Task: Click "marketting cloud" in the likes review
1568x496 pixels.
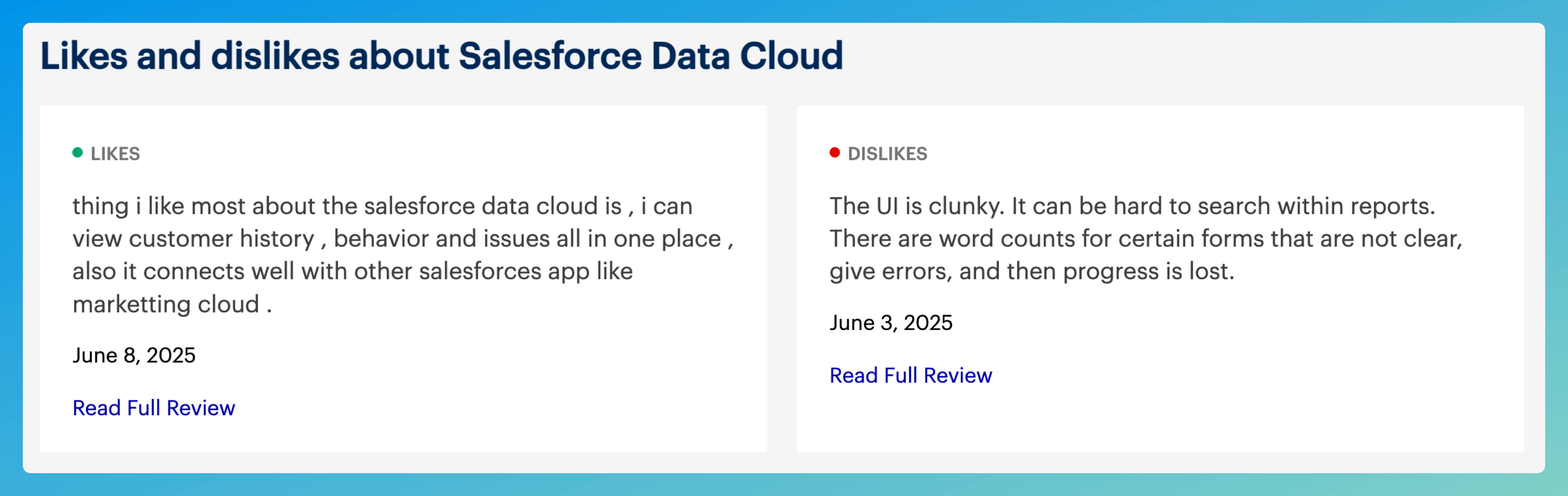Action: [166, 304]
